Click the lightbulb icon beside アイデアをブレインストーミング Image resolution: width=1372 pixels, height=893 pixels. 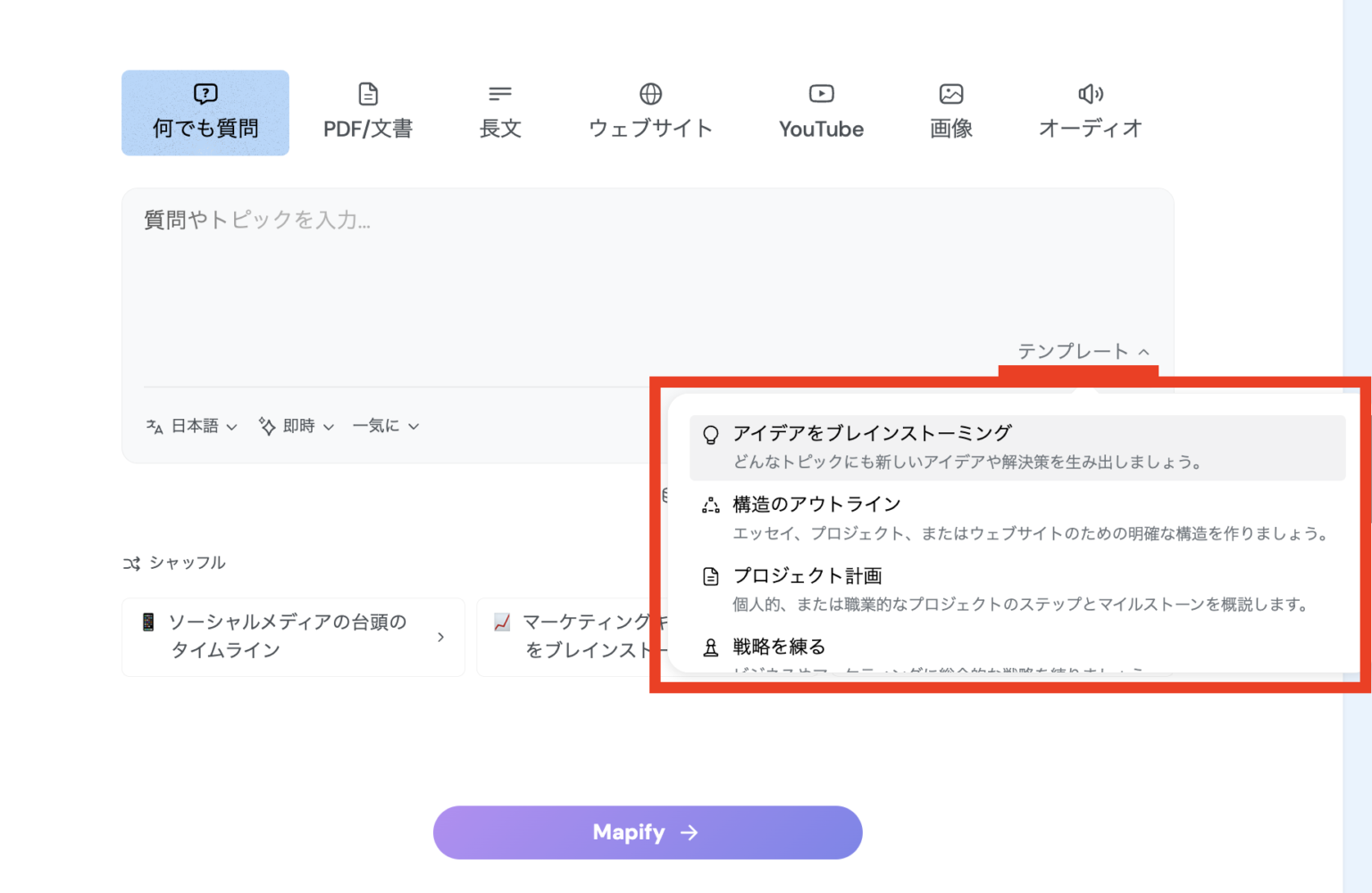[710, 432]
